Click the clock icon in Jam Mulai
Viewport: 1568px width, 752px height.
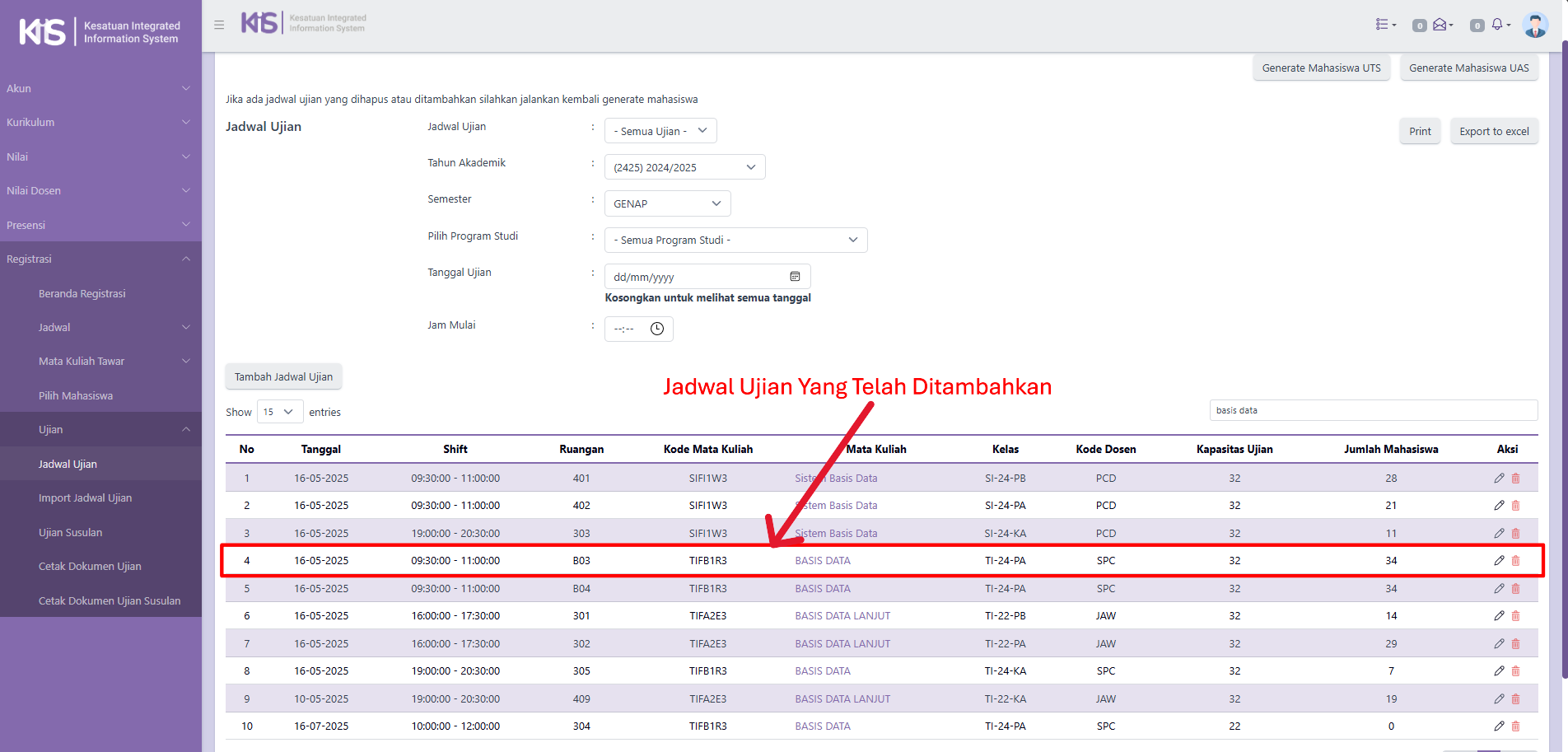tap(657, 329)
